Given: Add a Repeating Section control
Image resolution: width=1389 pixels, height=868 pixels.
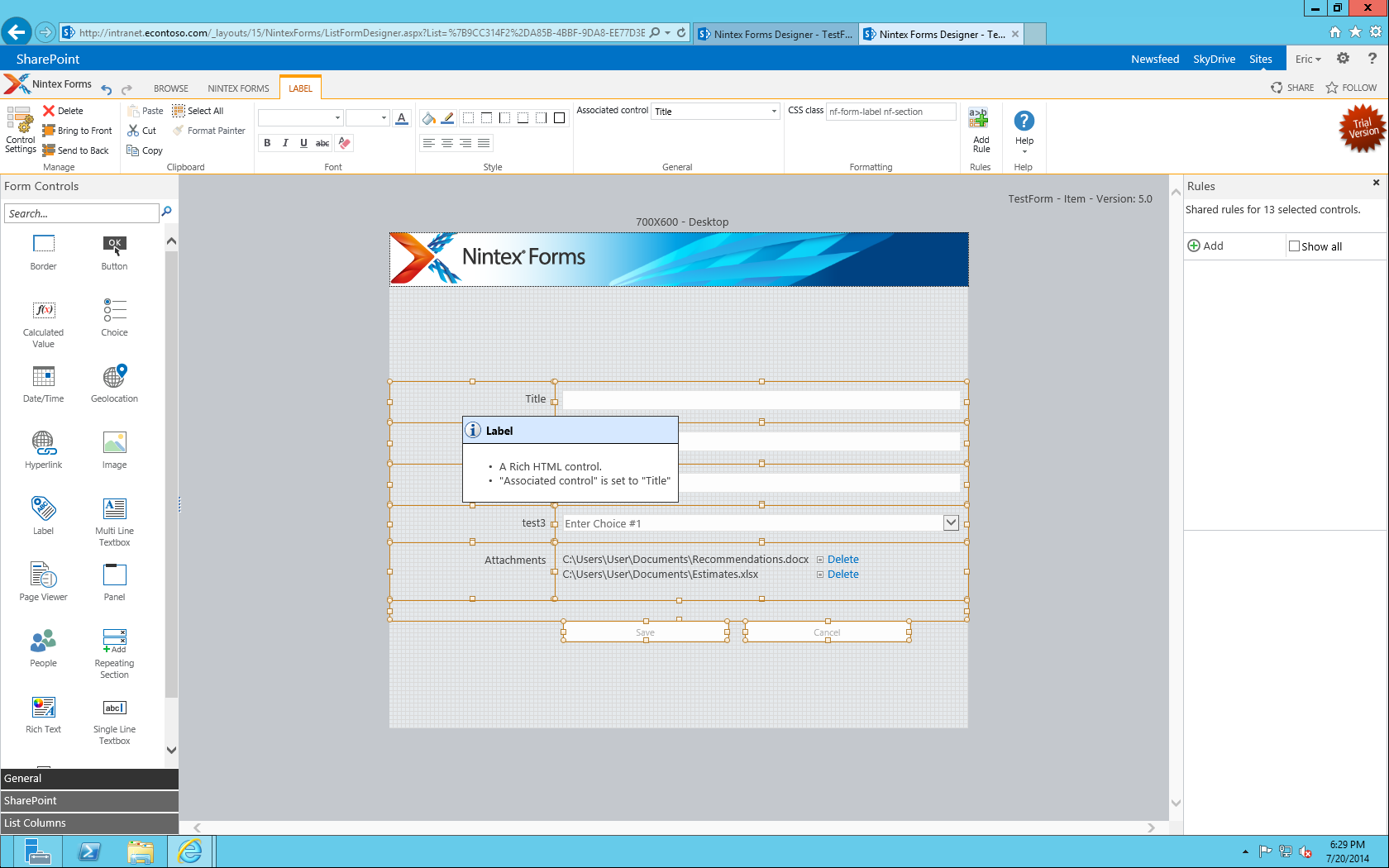Looking at the screenshot, I should pos(114,654).
